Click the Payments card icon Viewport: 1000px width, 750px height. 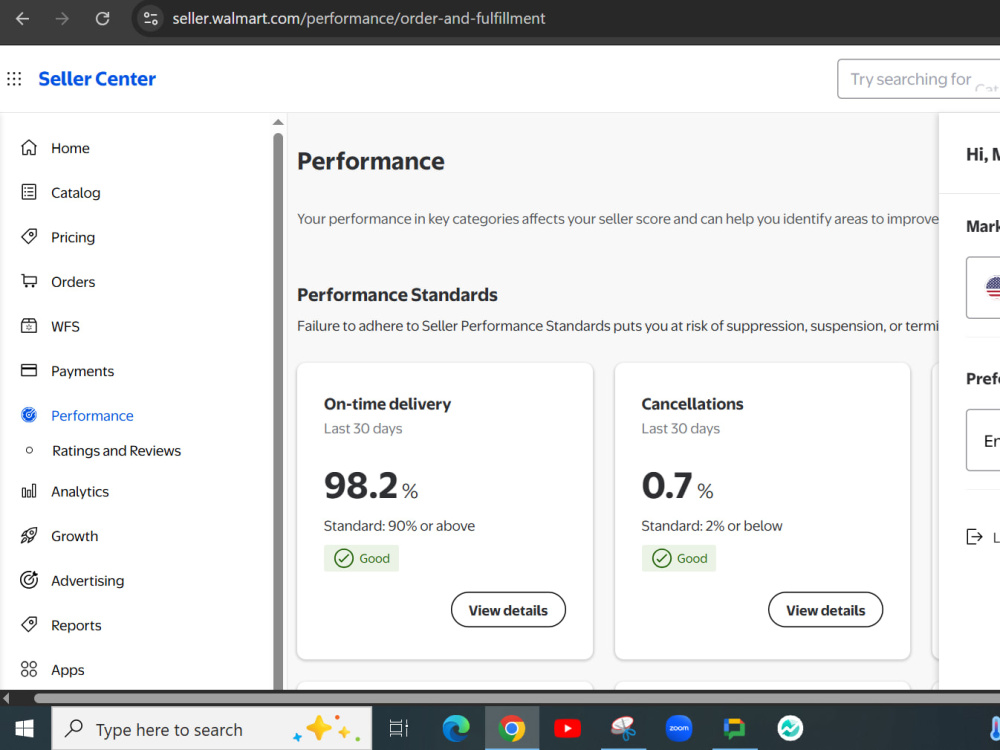click(x=29, y=371)
